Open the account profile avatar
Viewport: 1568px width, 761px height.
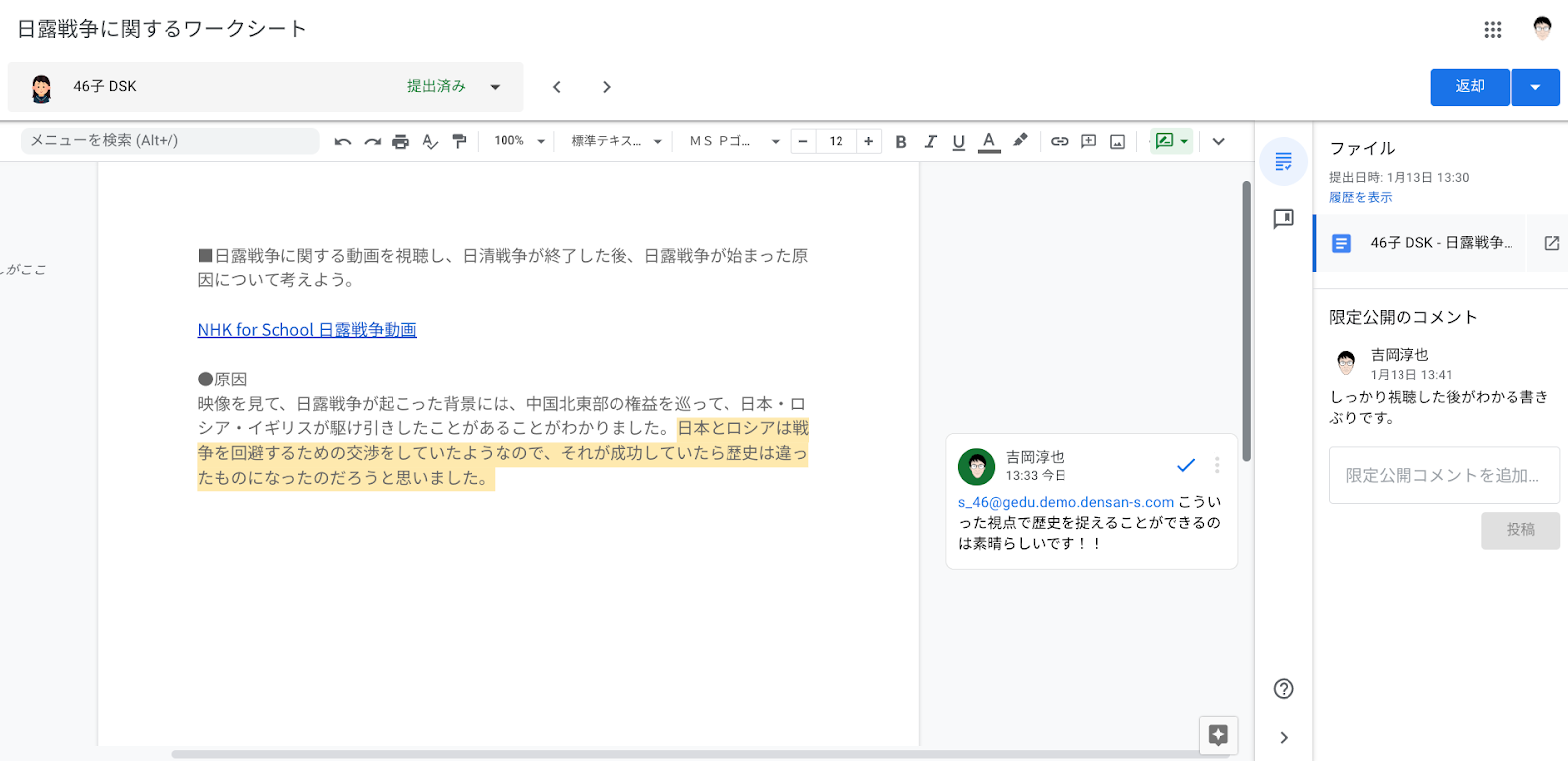[1542, 29]
